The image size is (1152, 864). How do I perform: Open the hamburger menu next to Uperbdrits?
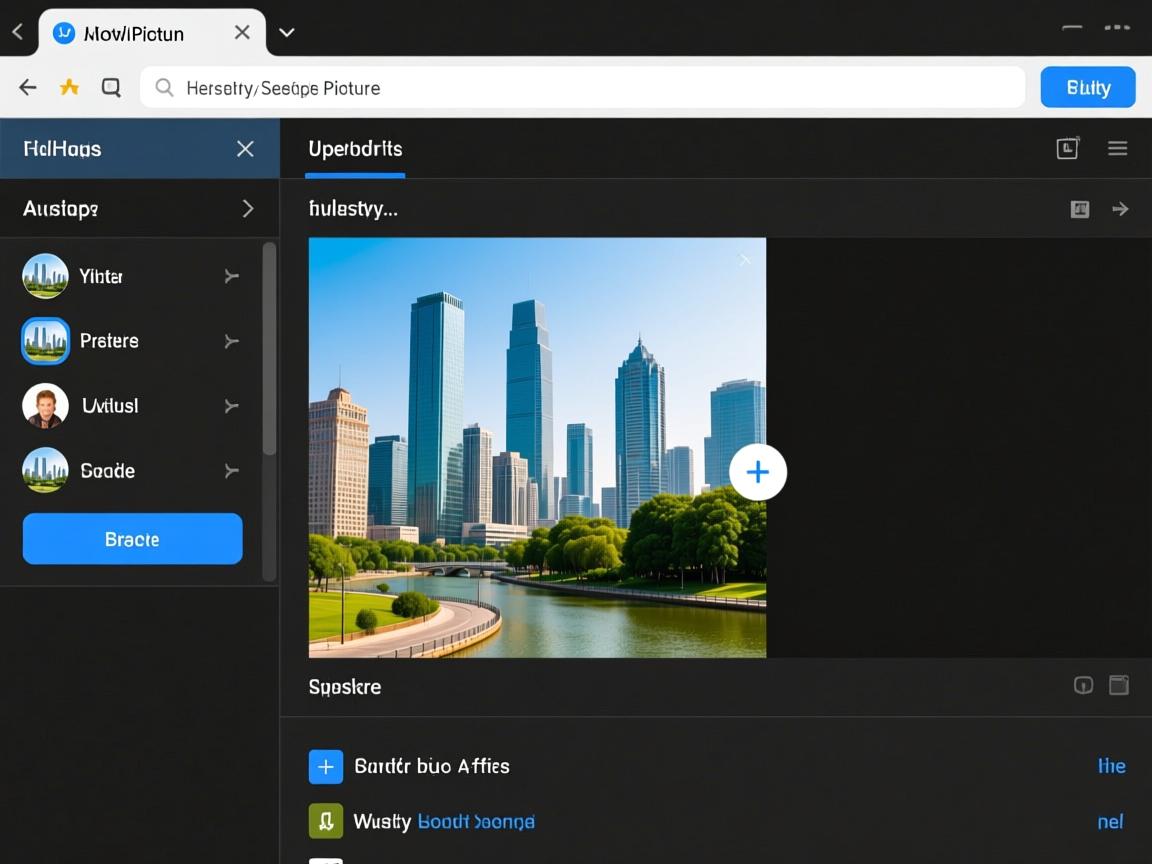click(1117, 149)
